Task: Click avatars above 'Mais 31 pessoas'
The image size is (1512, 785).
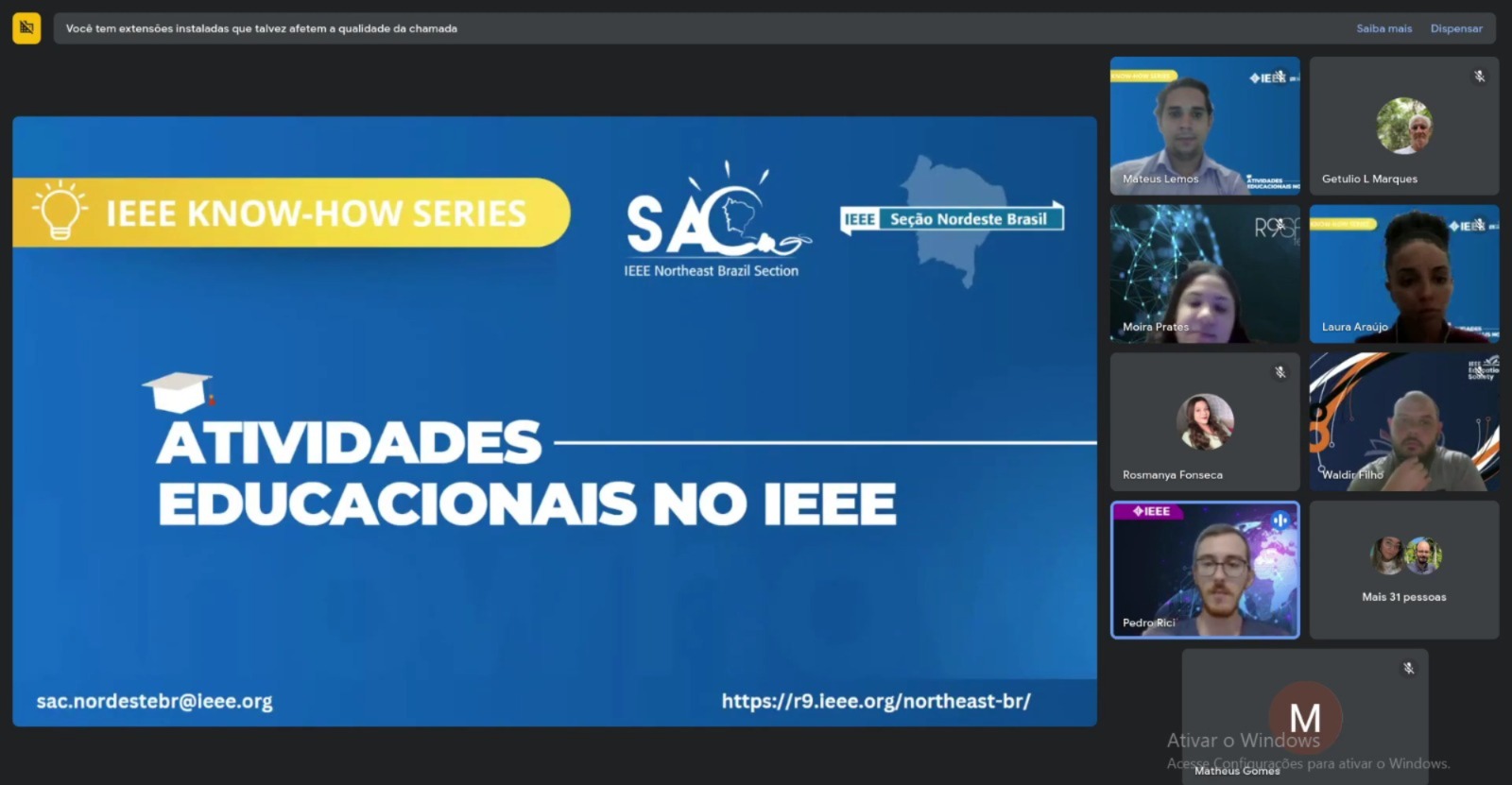Action: click(1405, 555)
